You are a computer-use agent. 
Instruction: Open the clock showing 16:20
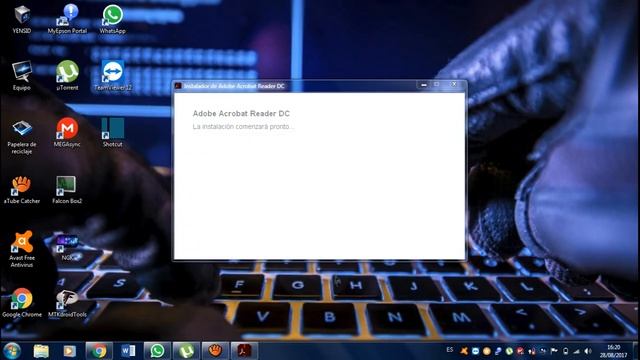click(613, 351)
